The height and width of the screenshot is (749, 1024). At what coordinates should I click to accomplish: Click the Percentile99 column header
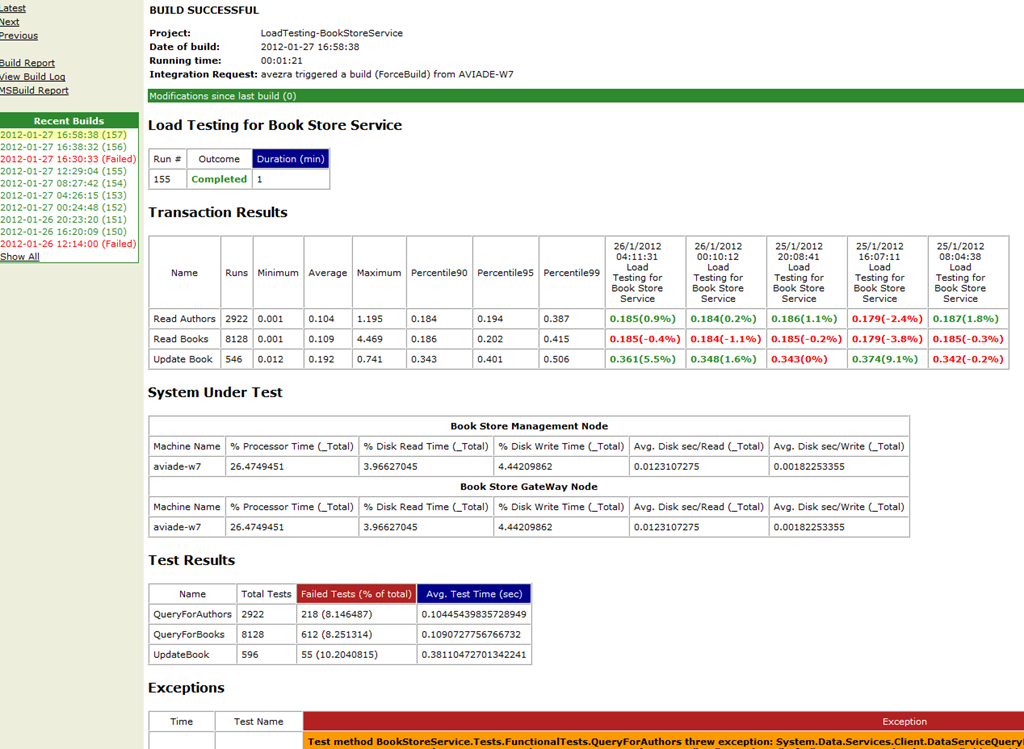[x=571, y=273]
